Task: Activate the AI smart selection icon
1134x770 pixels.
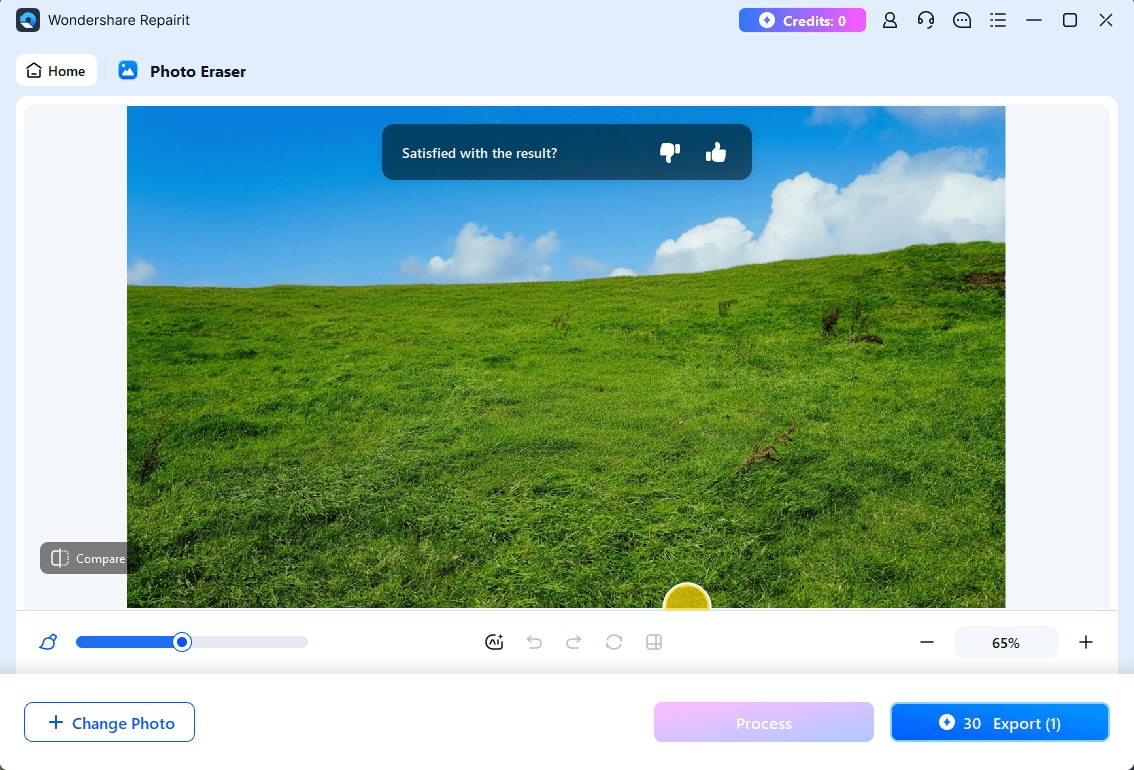Action: [494, 642]
